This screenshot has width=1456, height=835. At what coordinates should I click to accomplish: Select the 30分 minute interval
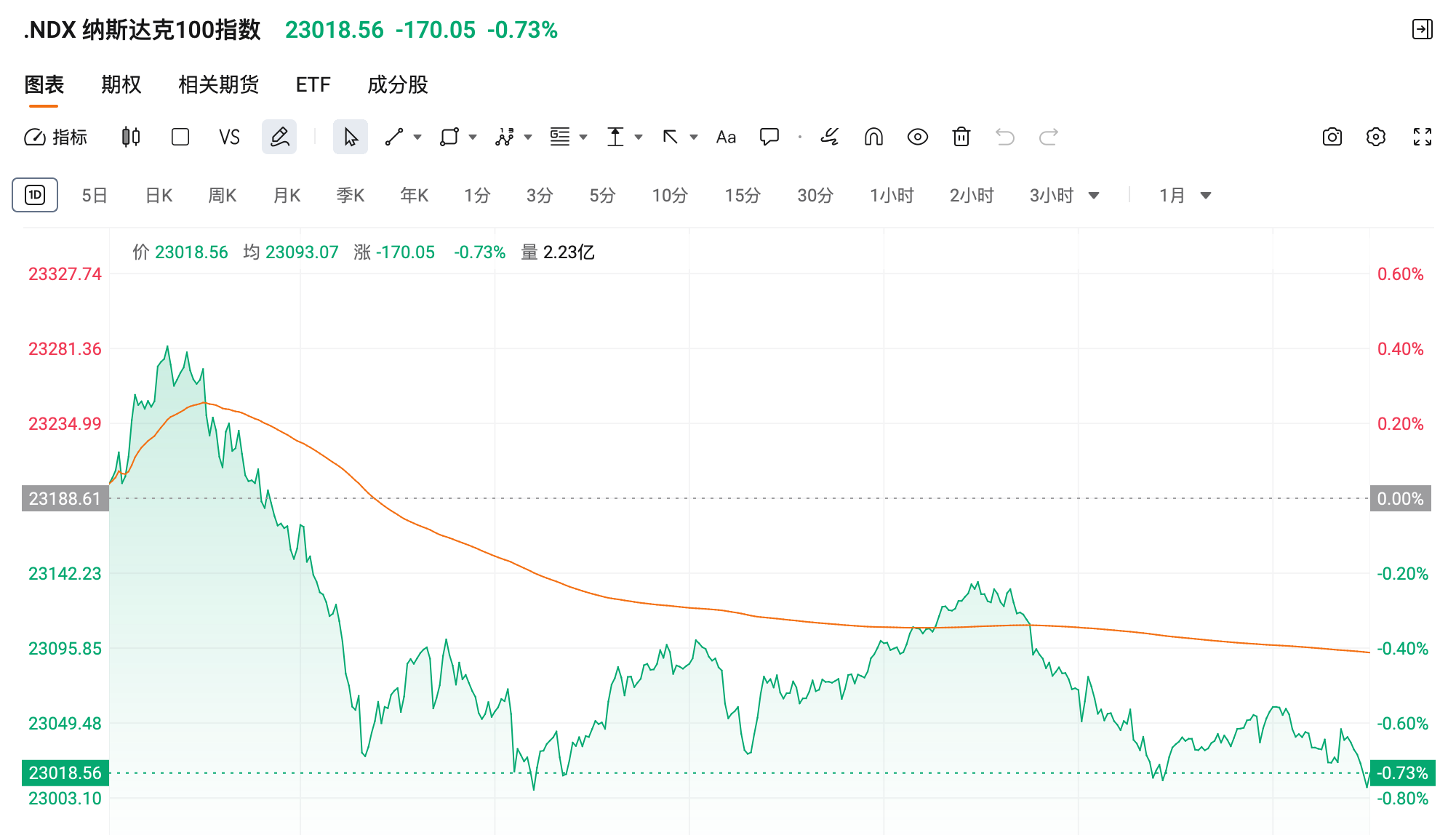(815, 196)
